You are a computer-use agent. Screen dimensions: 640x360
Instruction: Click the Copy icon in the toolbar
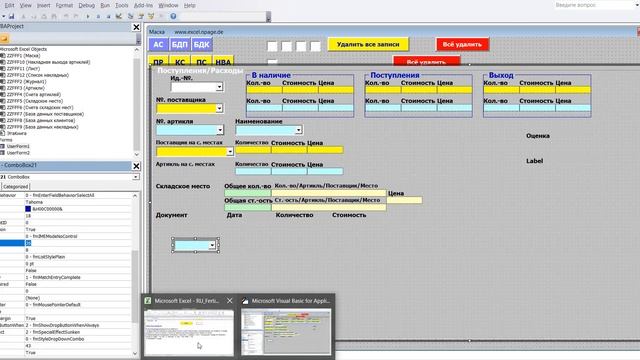tap(33, 16)
